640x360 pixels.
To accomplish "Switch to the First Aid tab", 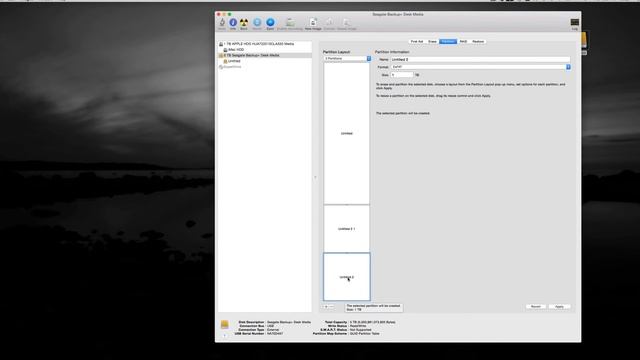I will click(x=417, y=42).
